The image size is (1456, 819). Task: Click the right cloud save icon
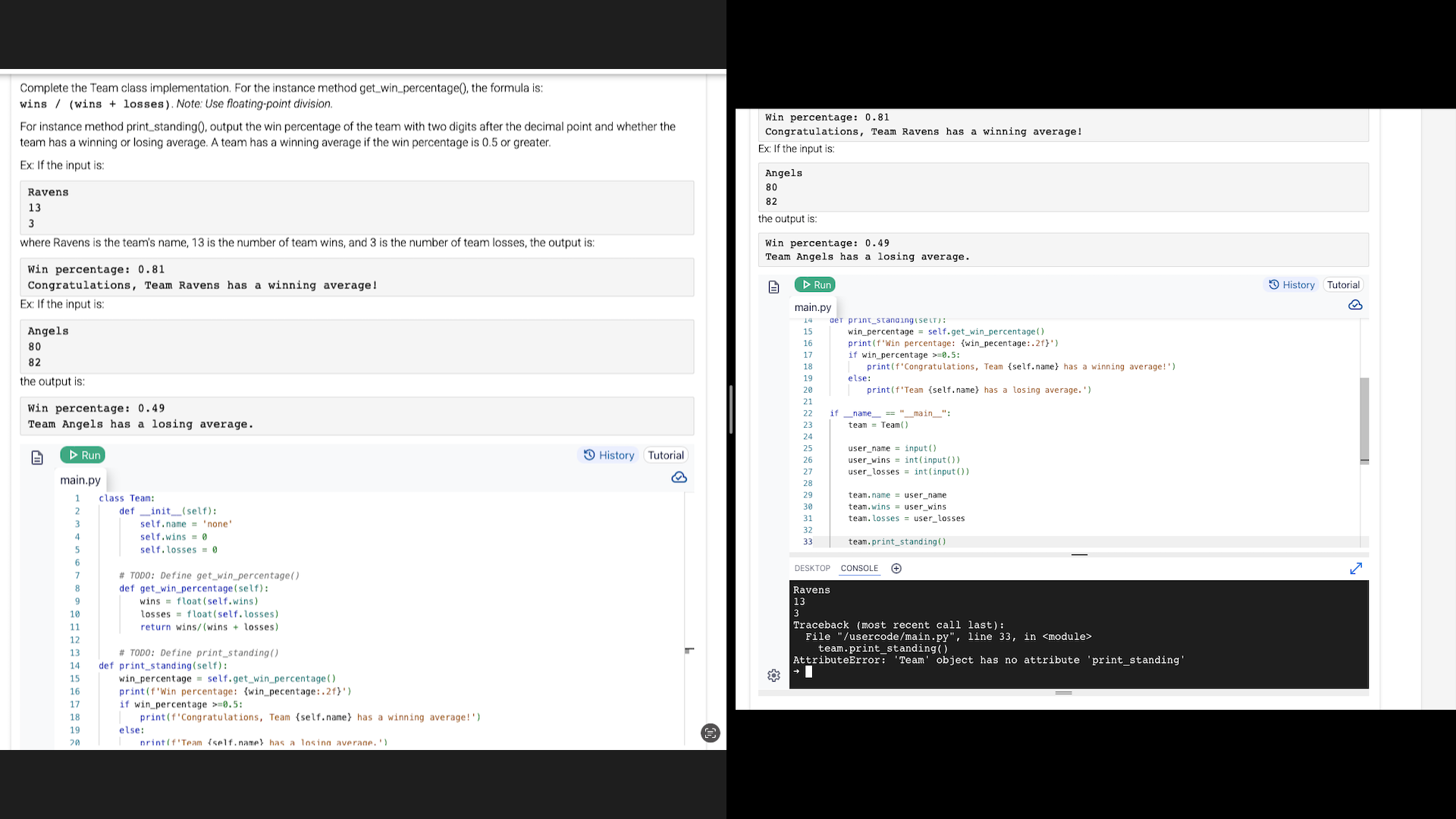coord(1355,305)
